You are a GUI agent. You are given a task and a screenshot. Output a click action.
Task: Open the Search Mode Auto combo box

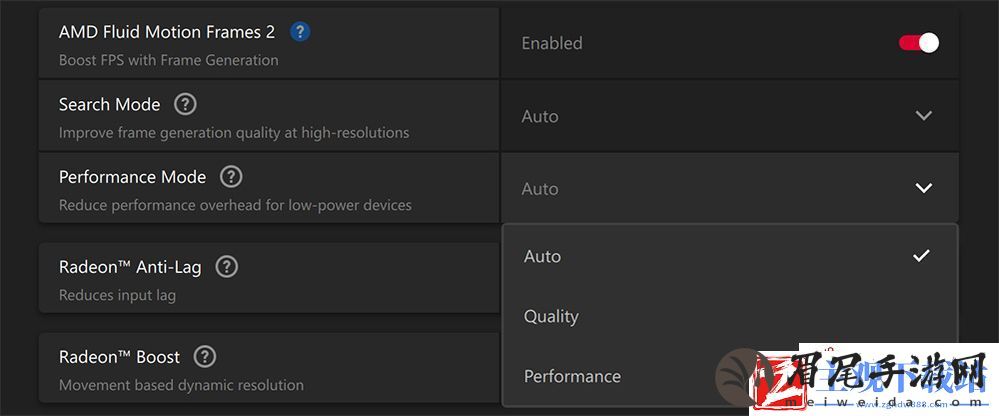pyautogui.click(x=729, y=116)
